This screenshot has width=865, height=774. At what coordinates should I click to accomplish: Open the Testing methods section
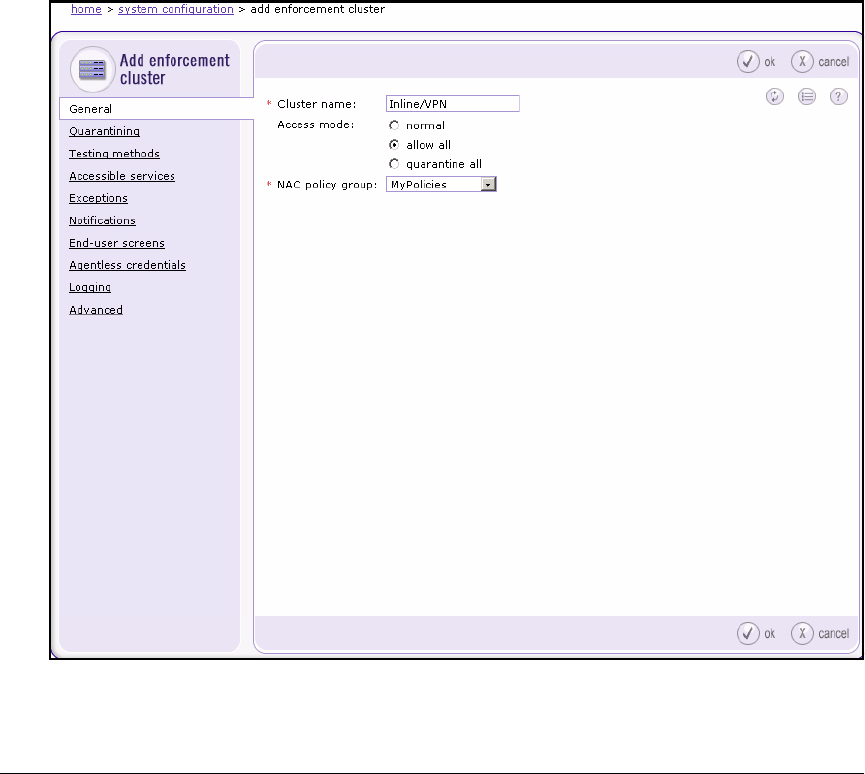coord(114,154)
